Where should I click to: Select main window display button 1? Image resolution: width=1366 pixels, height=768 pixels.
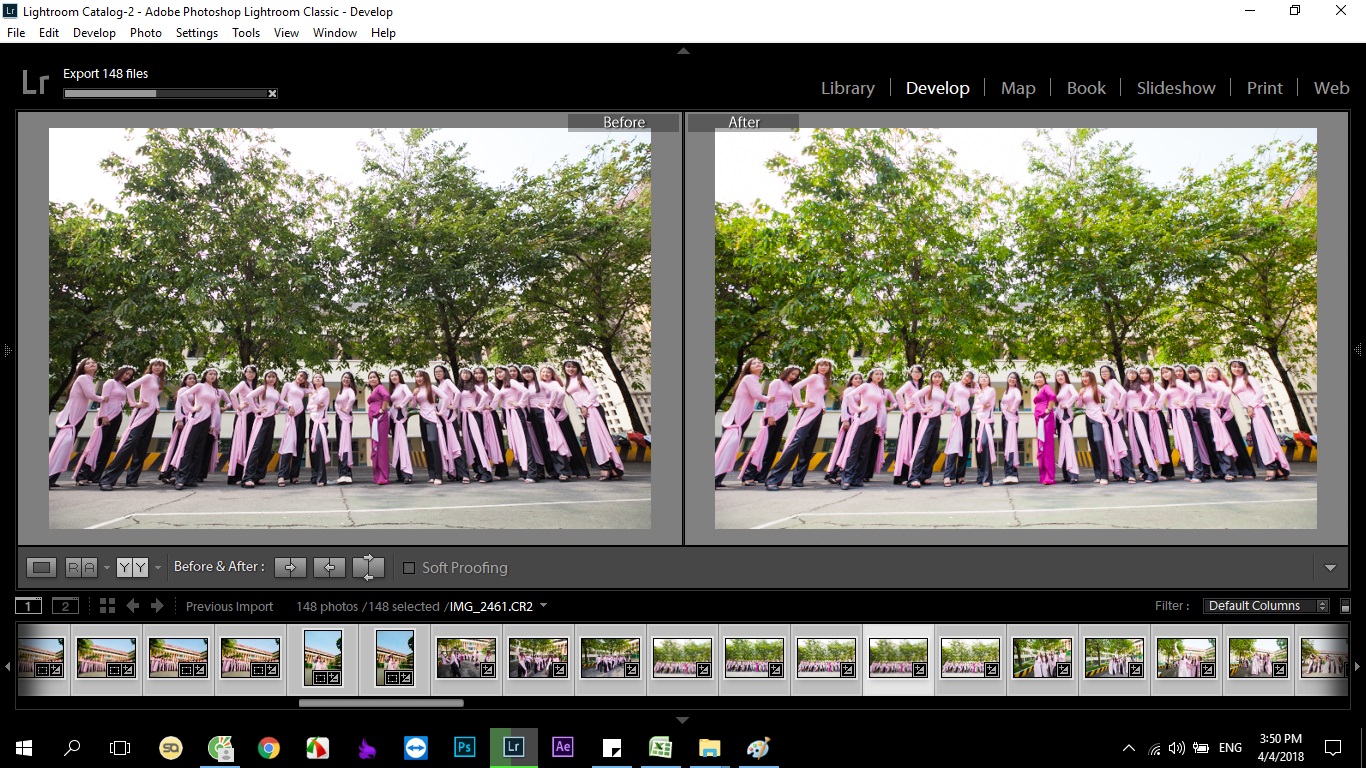[x=28, y=606]
